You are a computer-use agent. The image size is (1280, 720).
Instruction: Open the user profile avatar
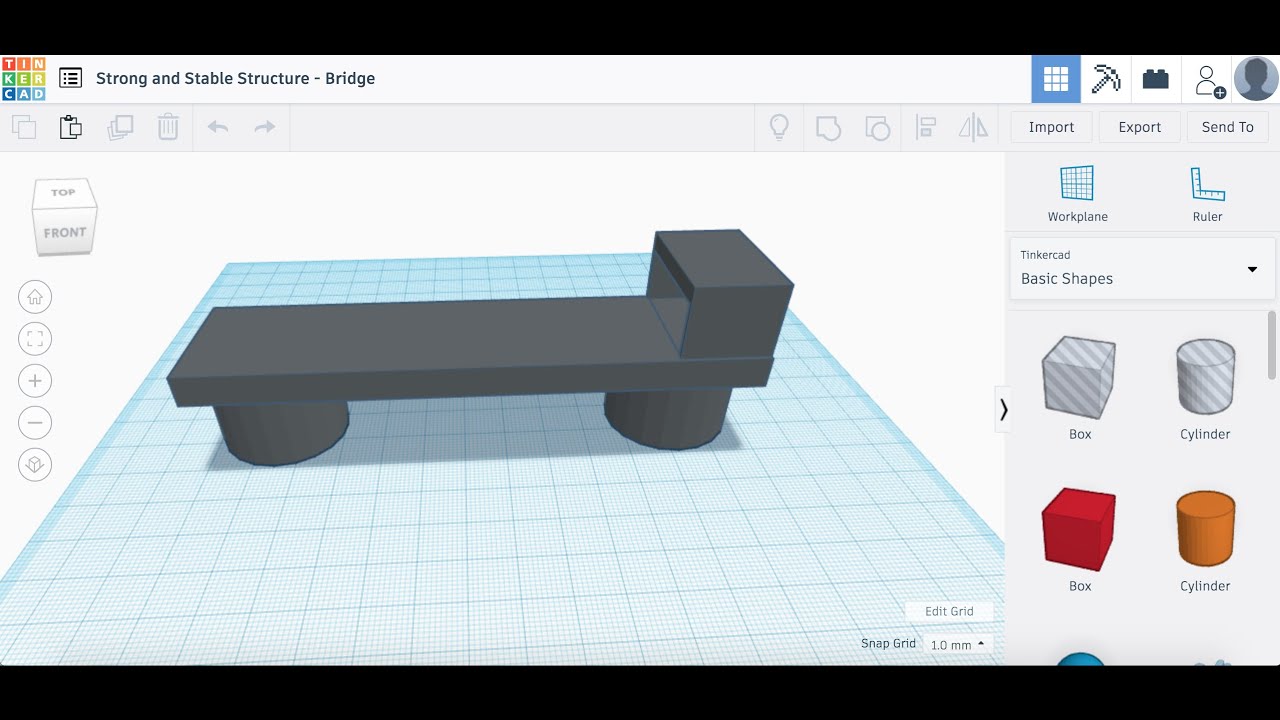(x=1256, y=79)
